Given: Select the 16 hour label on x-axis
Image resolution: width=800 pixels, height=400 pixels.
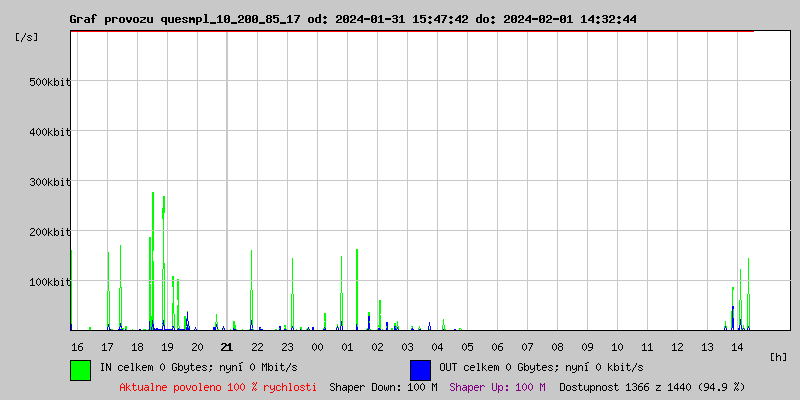Looking at the screenshot, I should [77, 347].
